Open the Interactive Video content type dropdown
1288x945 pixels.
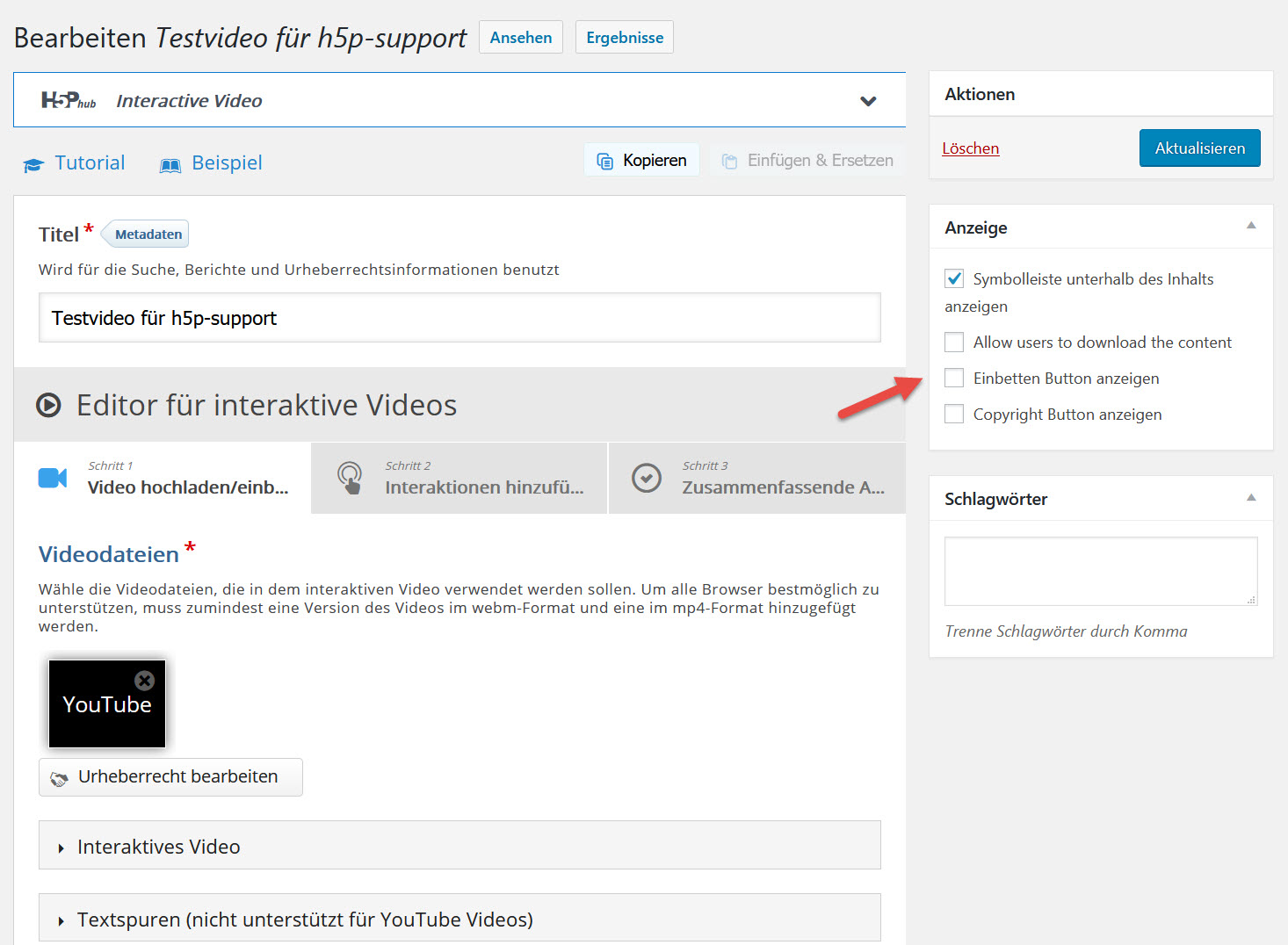point(868,101)
